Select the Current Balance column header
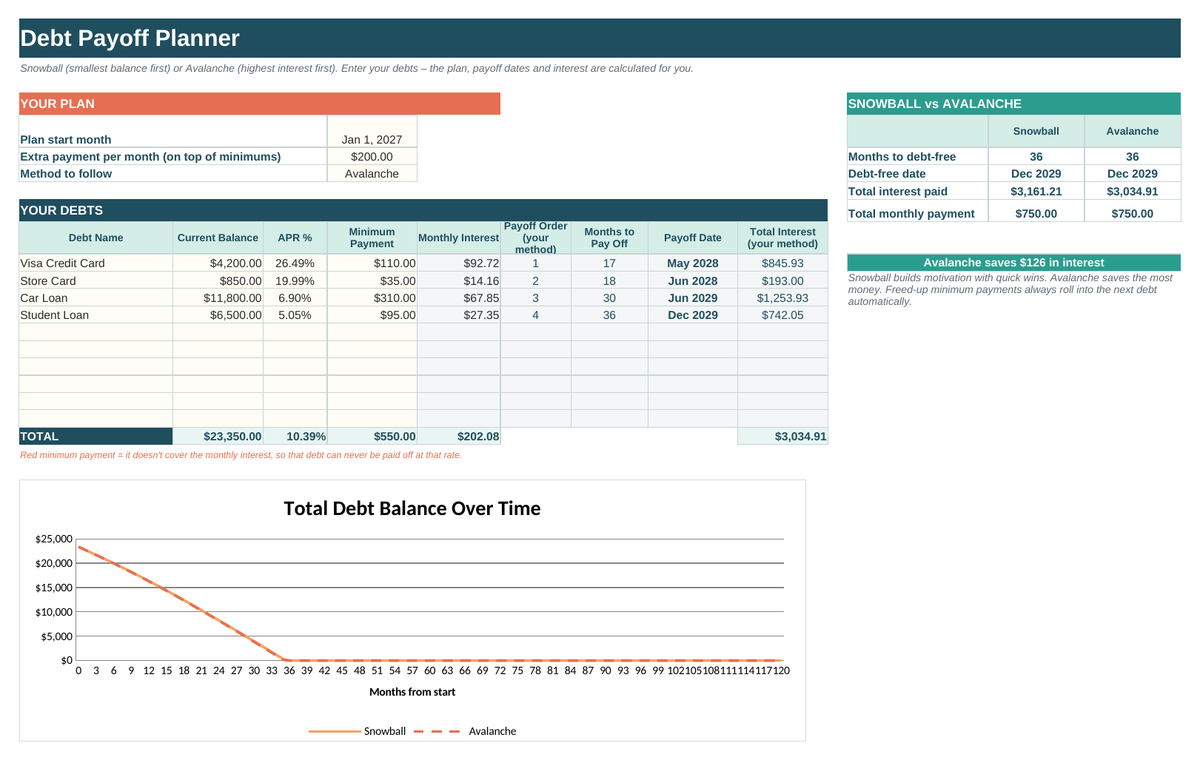Viewport: 1200px width, 760px height. [218, 238]
